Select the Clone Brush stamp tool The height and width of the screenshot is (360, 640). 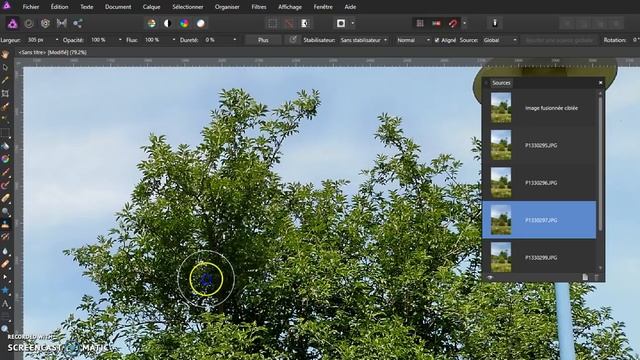coord(5,224)
